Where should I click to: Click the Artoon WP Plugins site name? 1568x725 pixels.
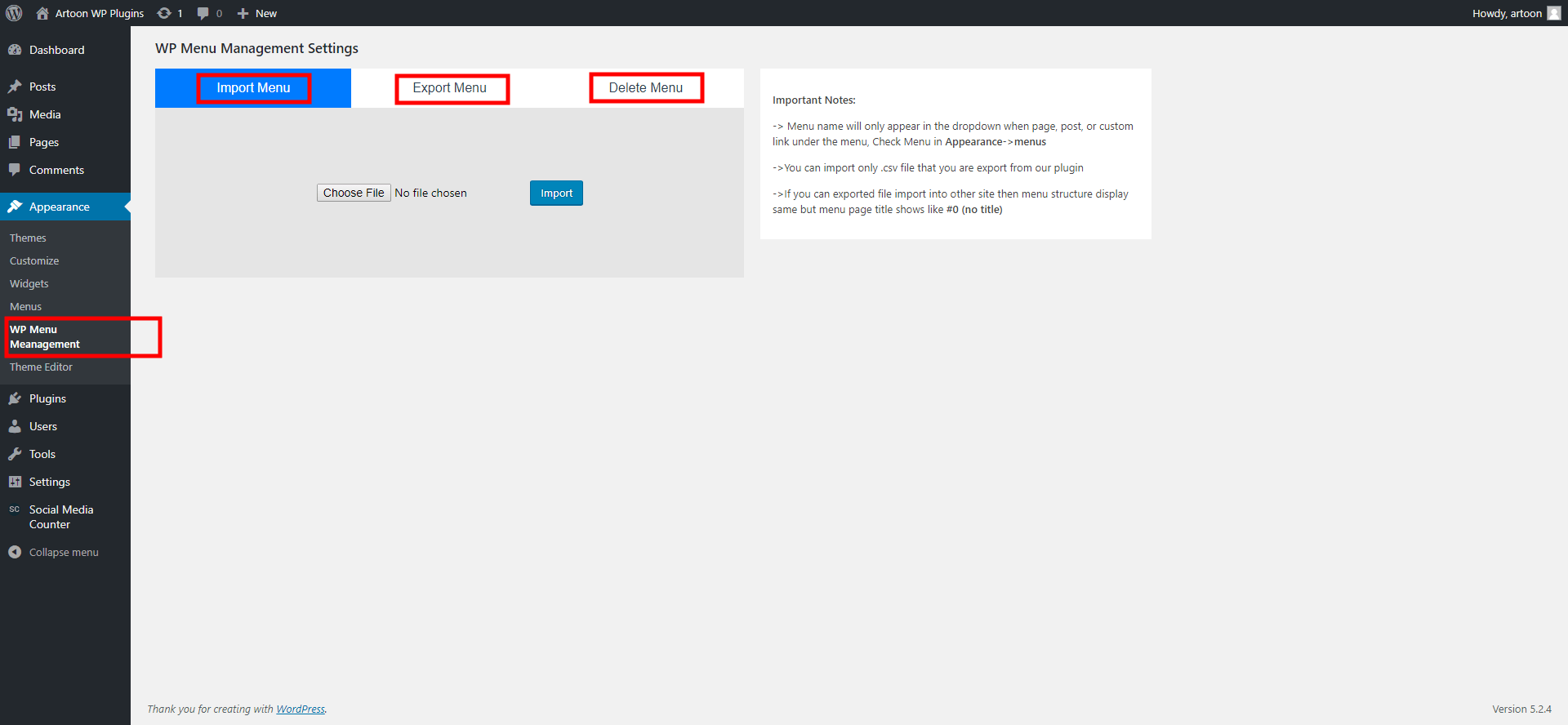click(100, 13)
